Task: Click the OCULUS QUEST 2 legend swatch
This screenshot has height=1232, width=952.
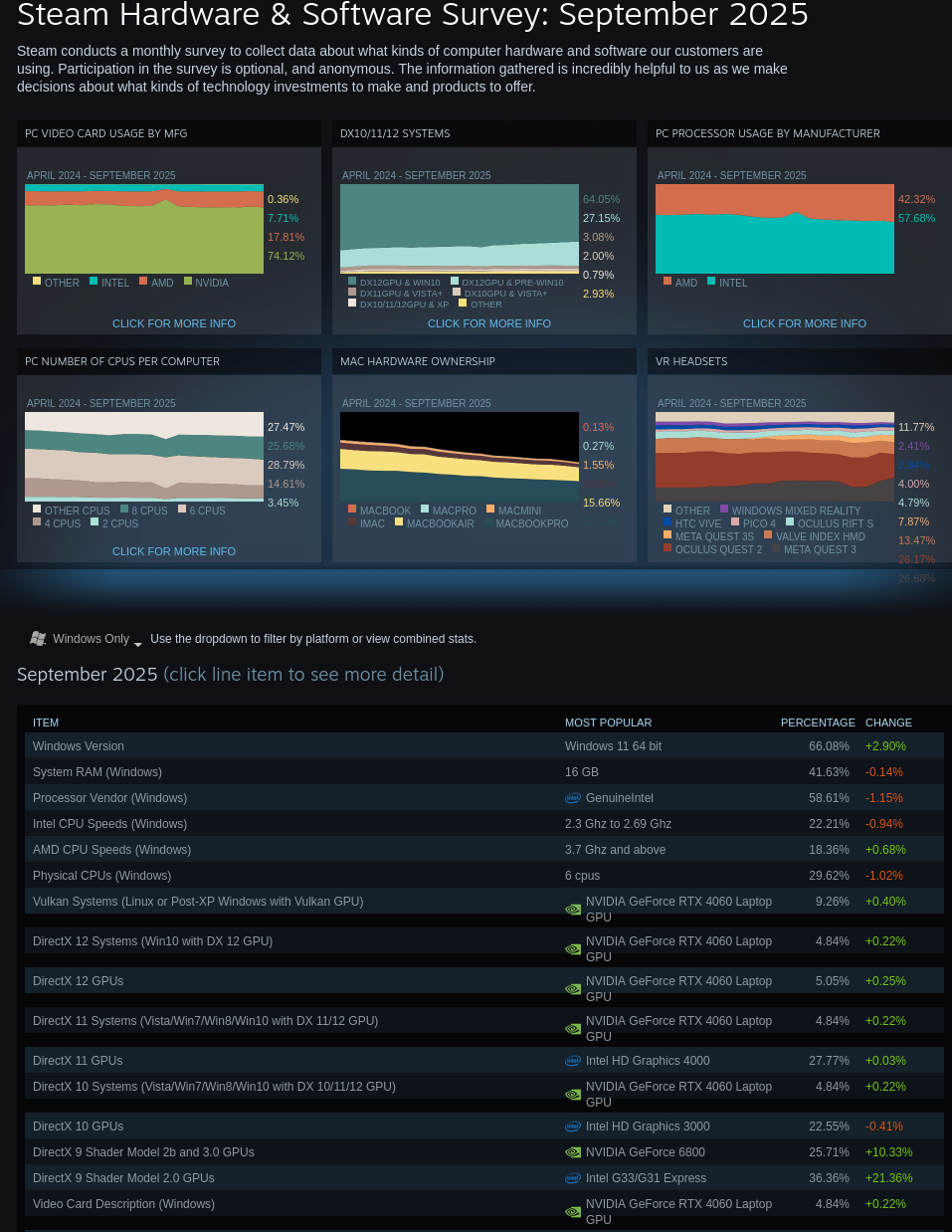Action: [667, 548]
